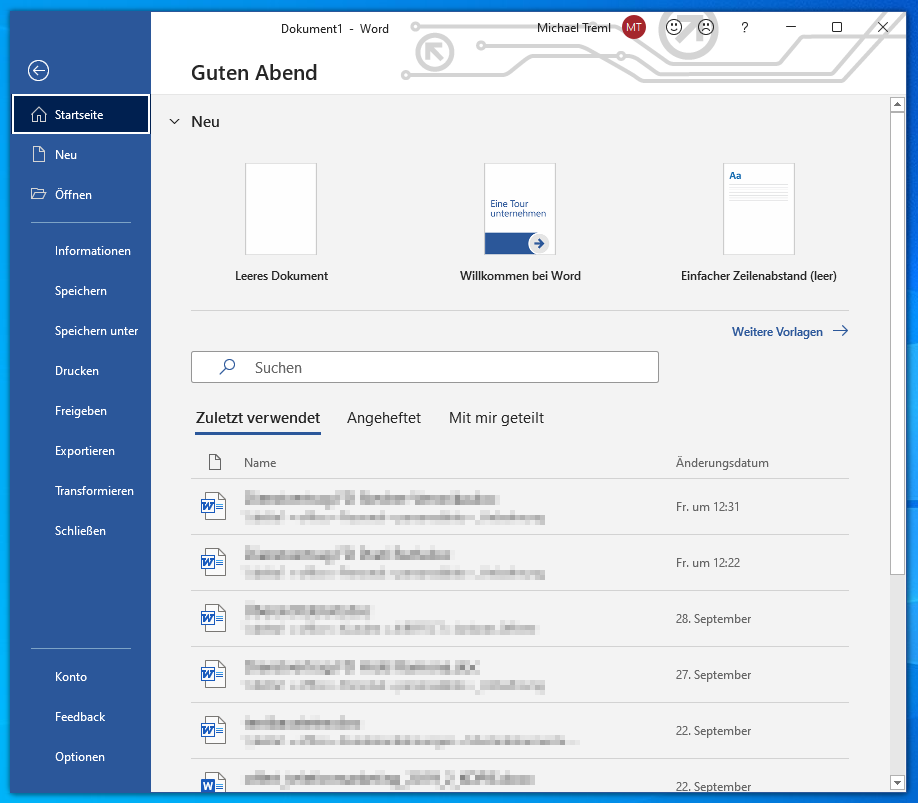Open the Willkommen bei Word tour template

point(520,224)
